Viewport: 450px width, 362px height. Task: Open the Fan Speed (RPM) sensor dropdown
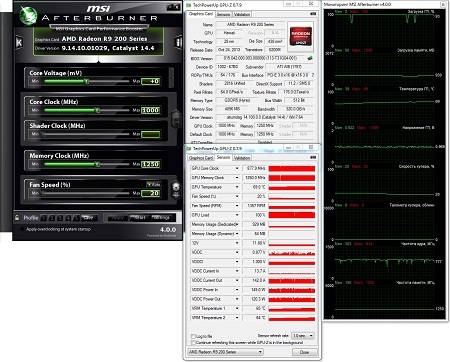click(237, 206)
